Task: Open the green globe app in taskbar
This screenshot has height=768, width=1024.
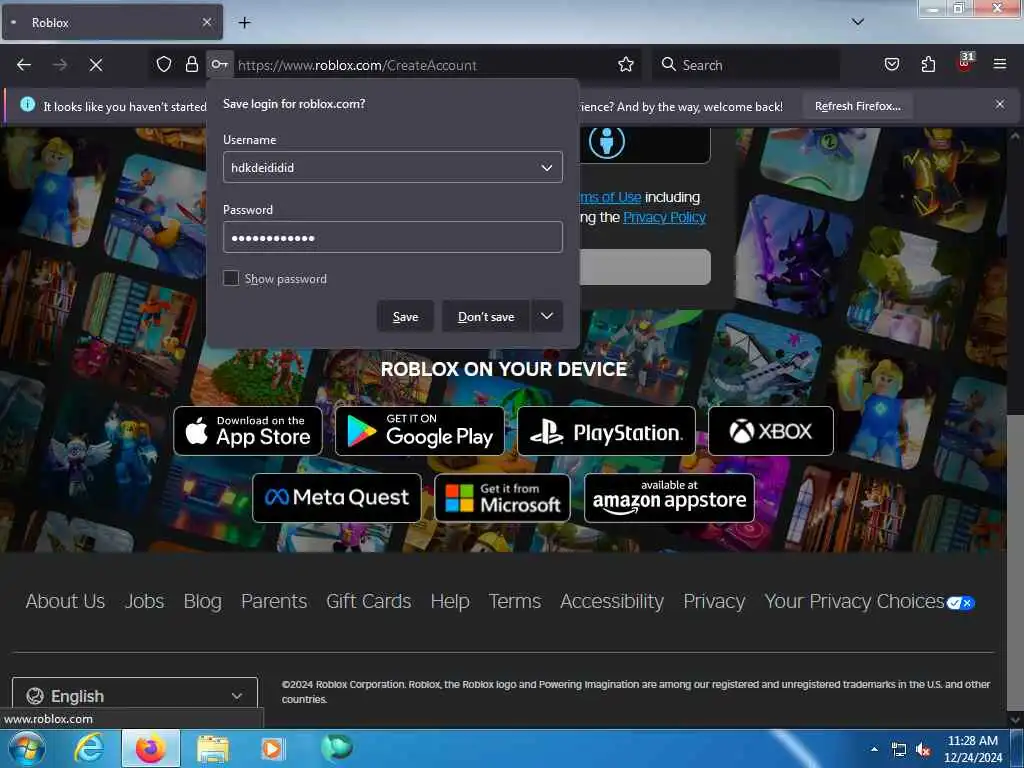Action: (336, 748)
